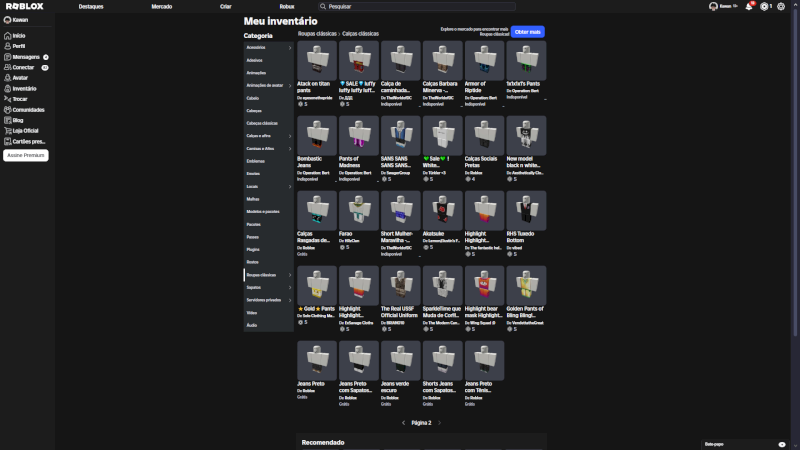
Task: Open the Gold Pants thumbnail
Action: point(317,286)
